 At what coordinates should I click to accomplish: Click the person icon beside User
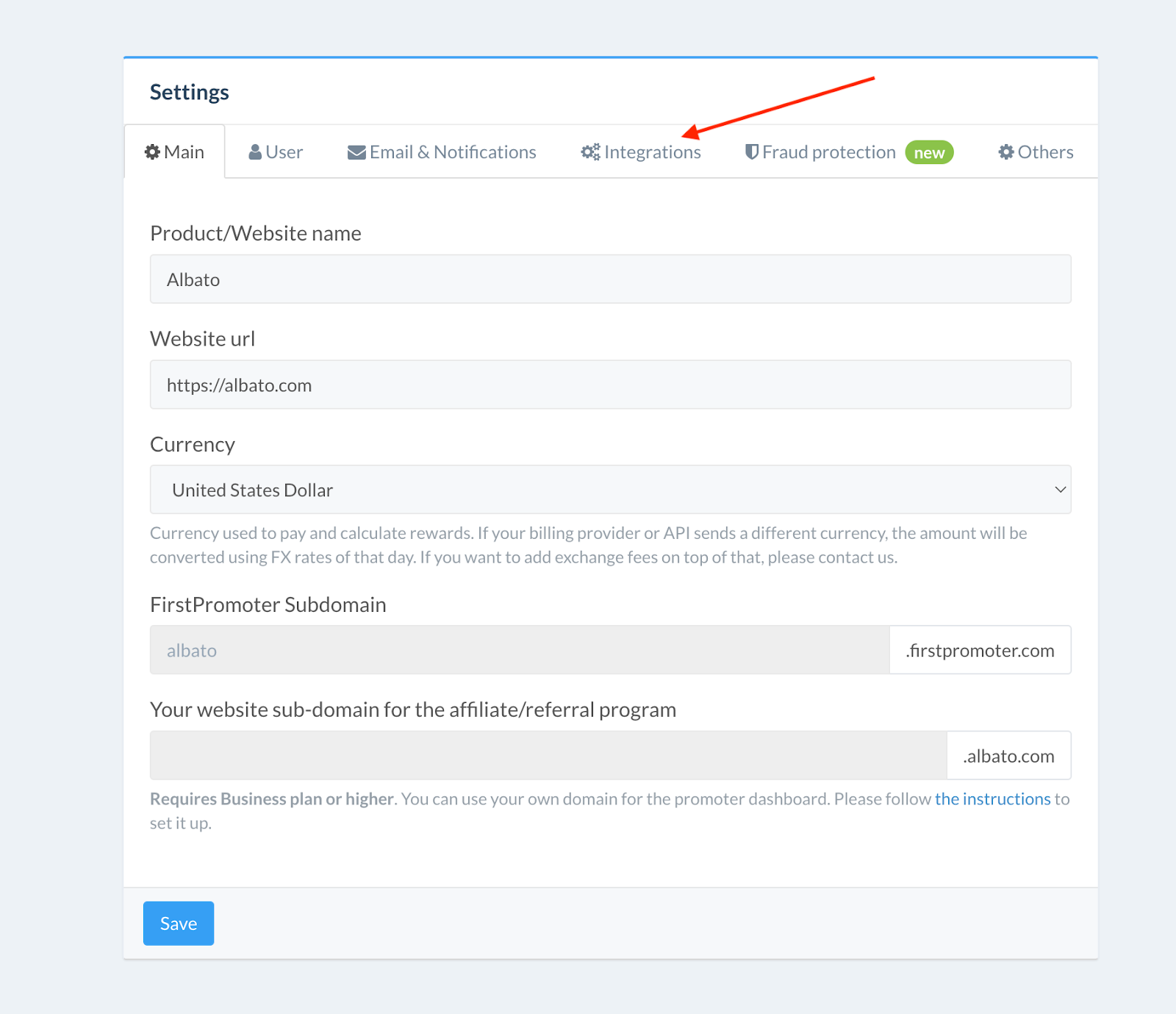(255, 152)
